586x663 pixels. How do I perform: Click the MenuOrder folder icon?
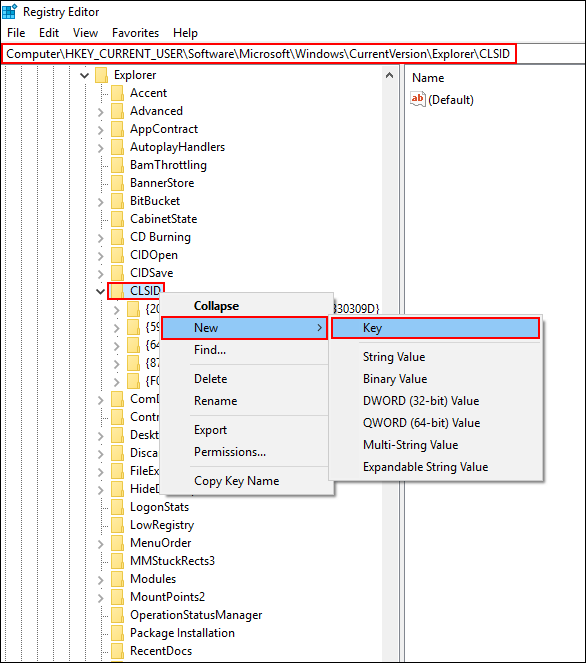click(117, 543)
